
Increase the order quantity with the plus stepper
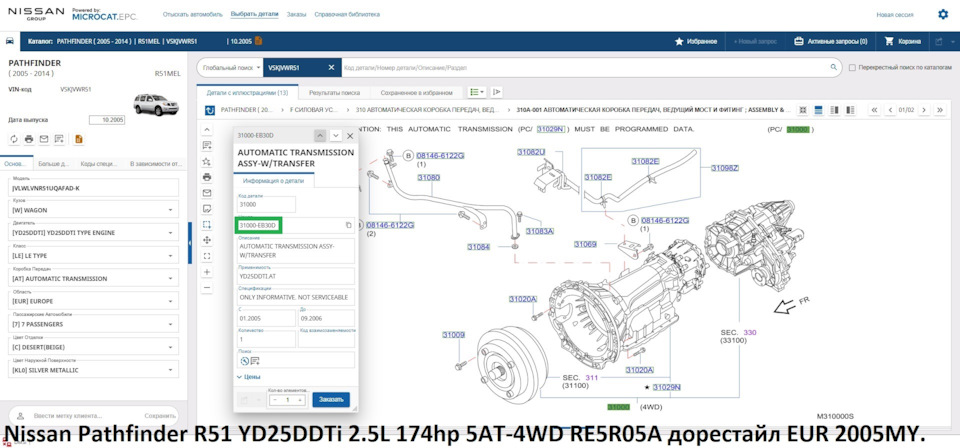tap(300, 400)
